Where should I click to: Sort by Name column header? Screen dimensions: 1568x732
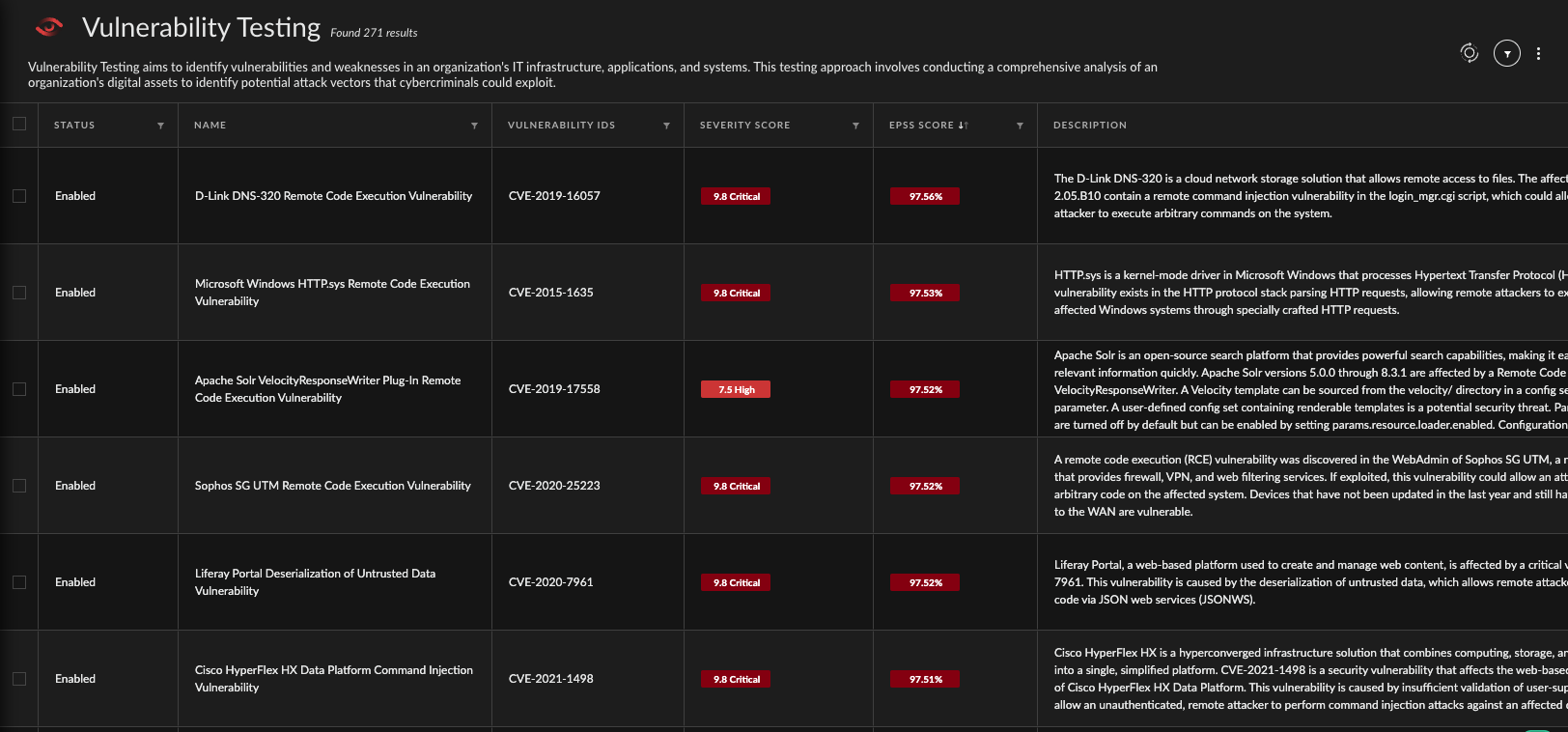click(x=210, y=126)
